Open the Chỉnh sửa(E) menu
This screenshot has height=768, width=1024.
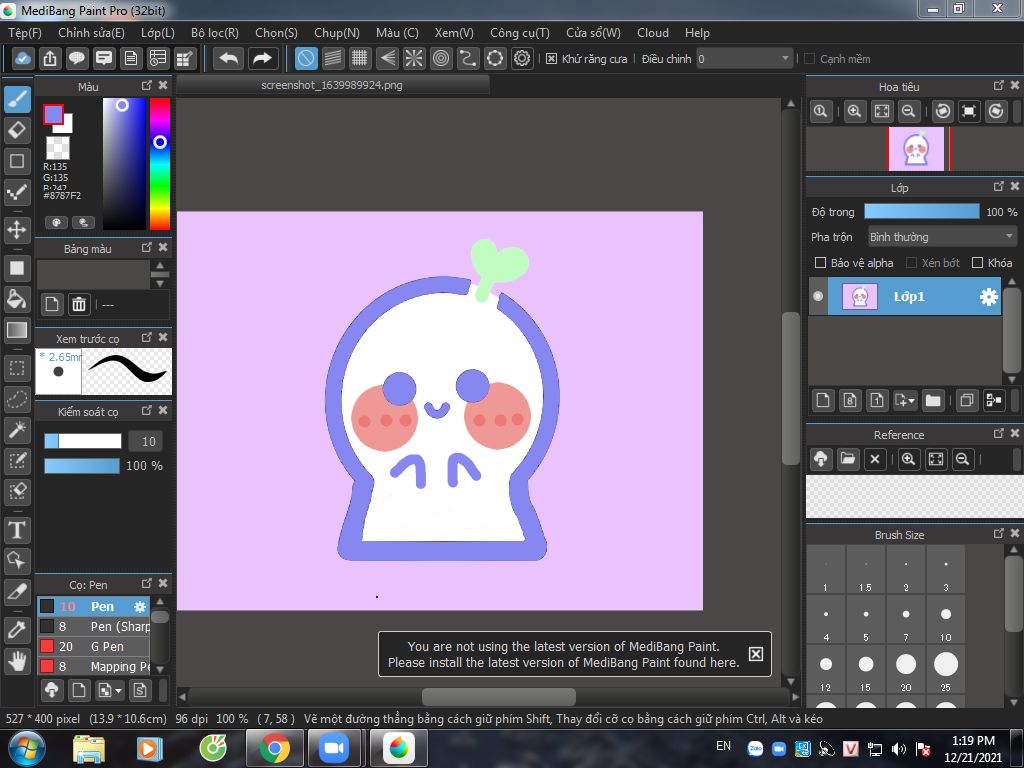click(x=91, y=33)
